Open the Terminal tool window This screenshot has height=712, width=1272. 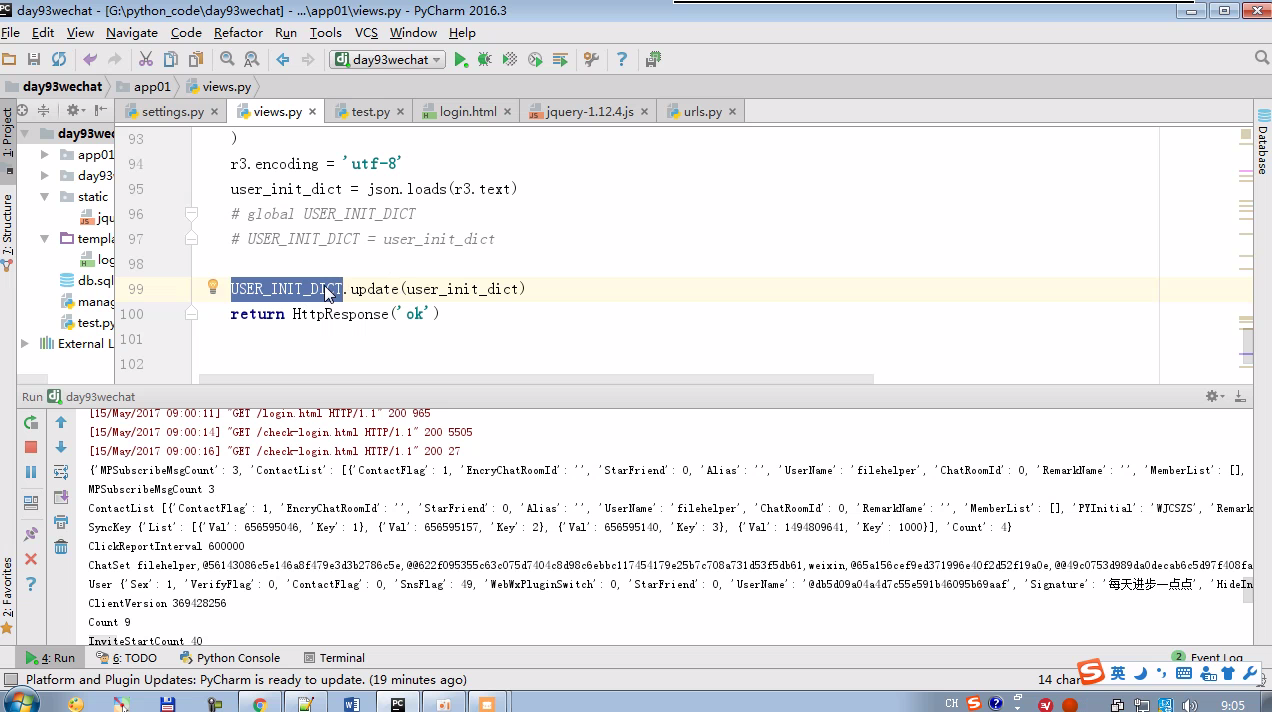(x=334, y=658)
